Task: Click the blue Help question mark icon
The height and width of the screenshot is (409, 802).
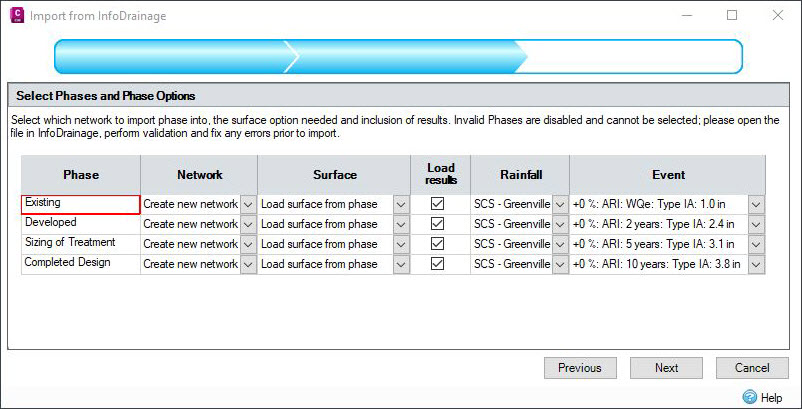Action: 749,397
